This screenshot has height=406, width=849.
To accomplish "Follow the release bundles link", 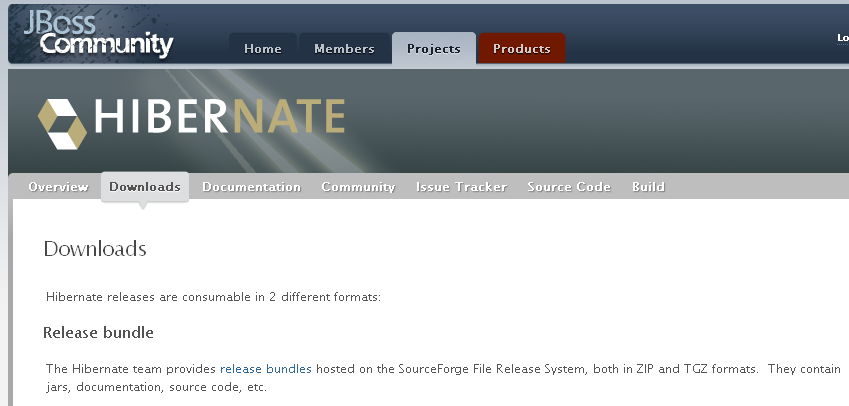I will [266, 369].
